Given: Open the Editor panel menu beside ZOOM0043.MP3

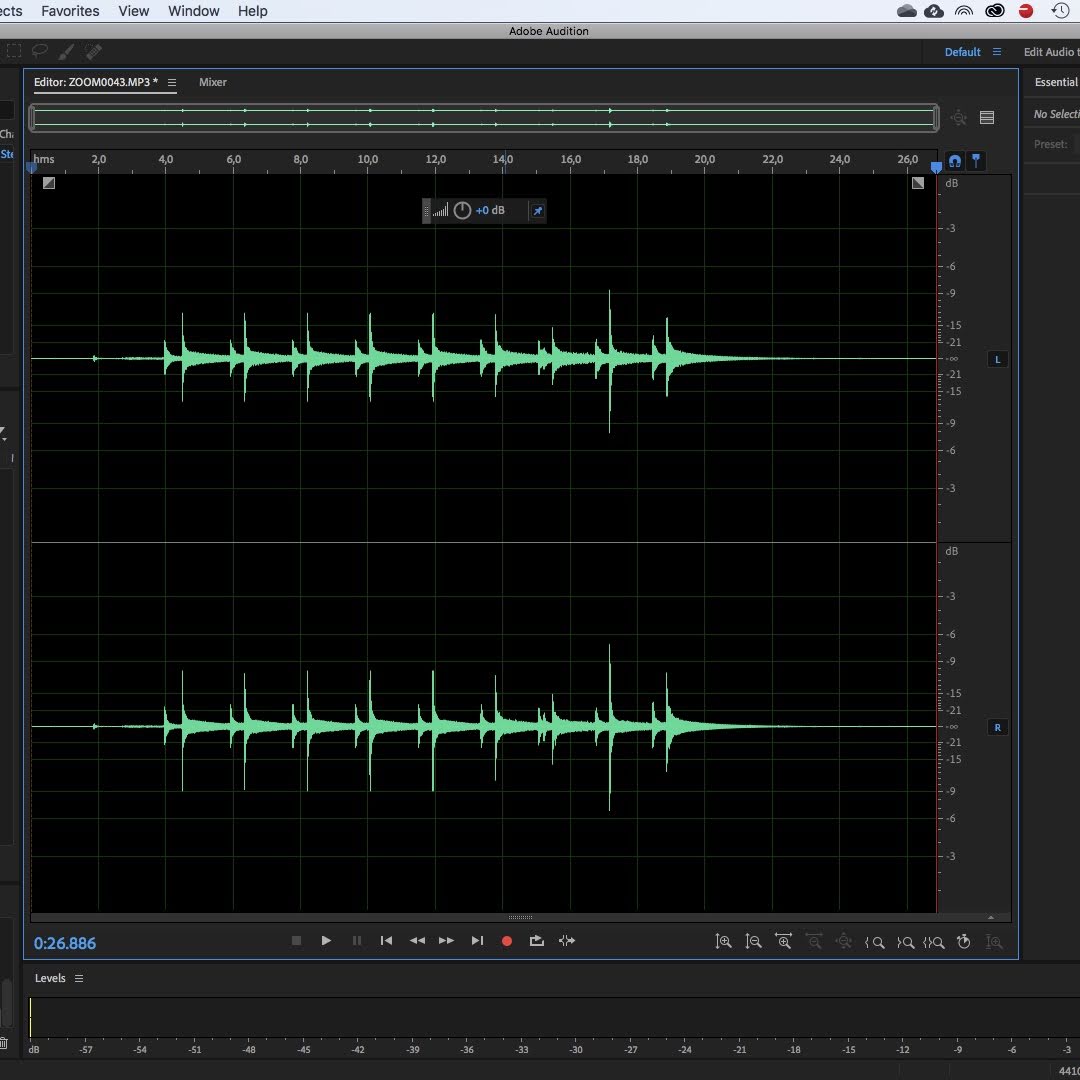Looking at the screenshot, I should point(172,83).
